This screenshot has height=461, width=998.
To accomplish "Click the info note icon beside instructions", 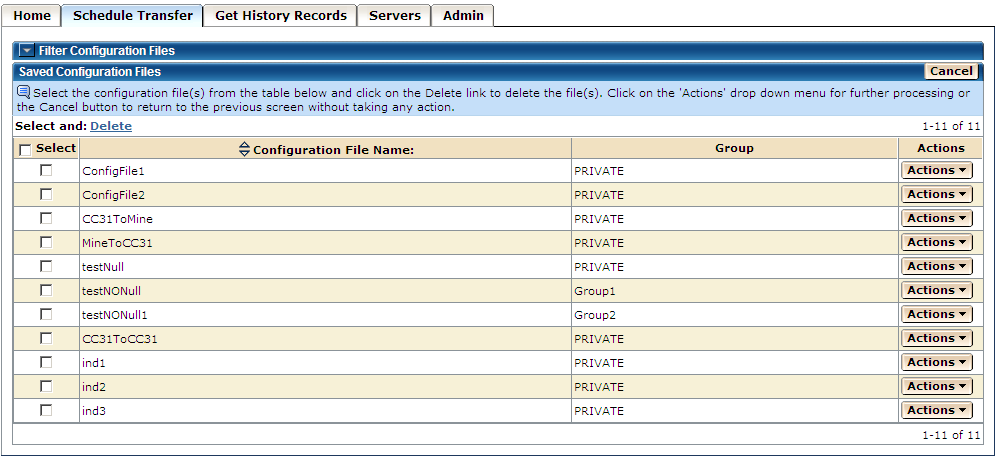I will (24, 92).
